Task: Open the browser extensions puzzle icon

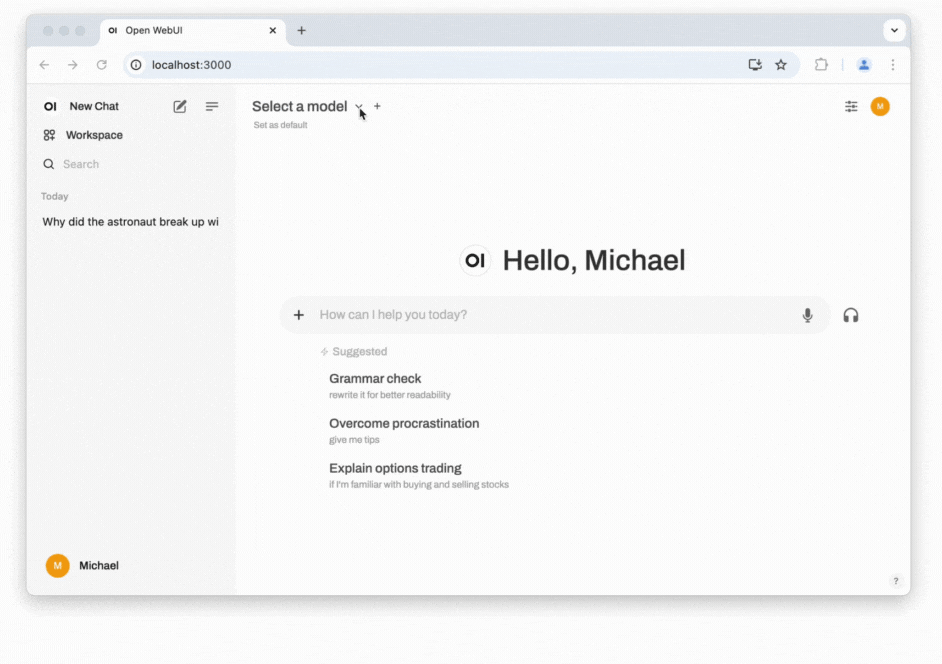Action: click(x=821, y=64)
